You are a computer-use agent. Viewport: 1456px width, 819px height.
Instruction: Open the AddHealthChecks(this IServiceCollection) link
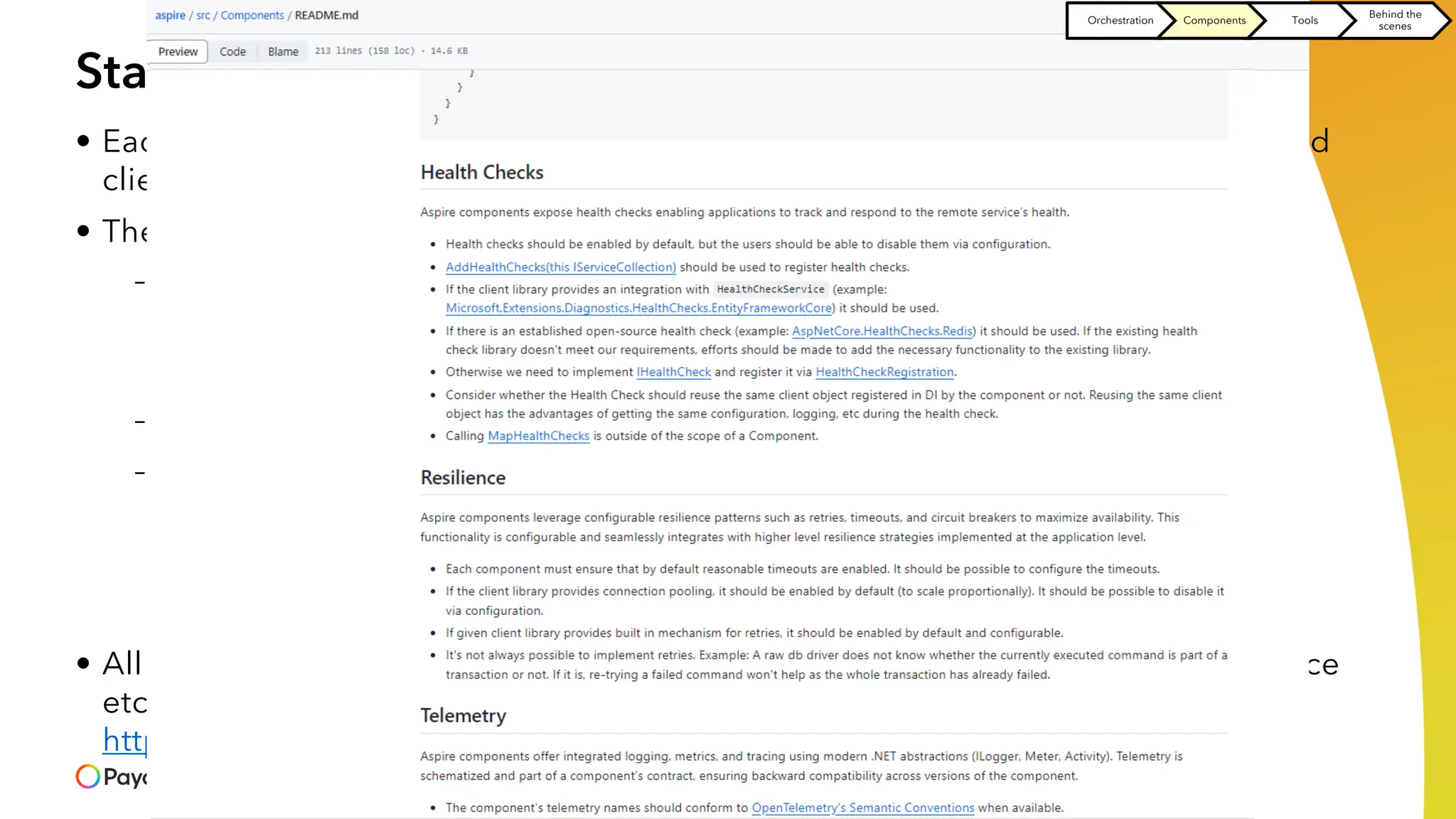click(x=560, y=267)
